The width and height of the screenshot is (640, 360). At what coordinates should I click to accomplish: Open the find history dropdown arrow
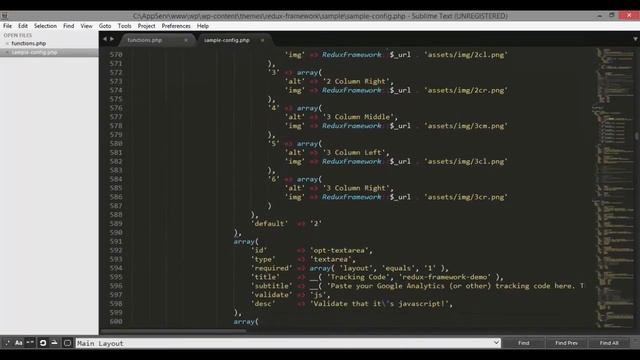(x=496, y=342)
